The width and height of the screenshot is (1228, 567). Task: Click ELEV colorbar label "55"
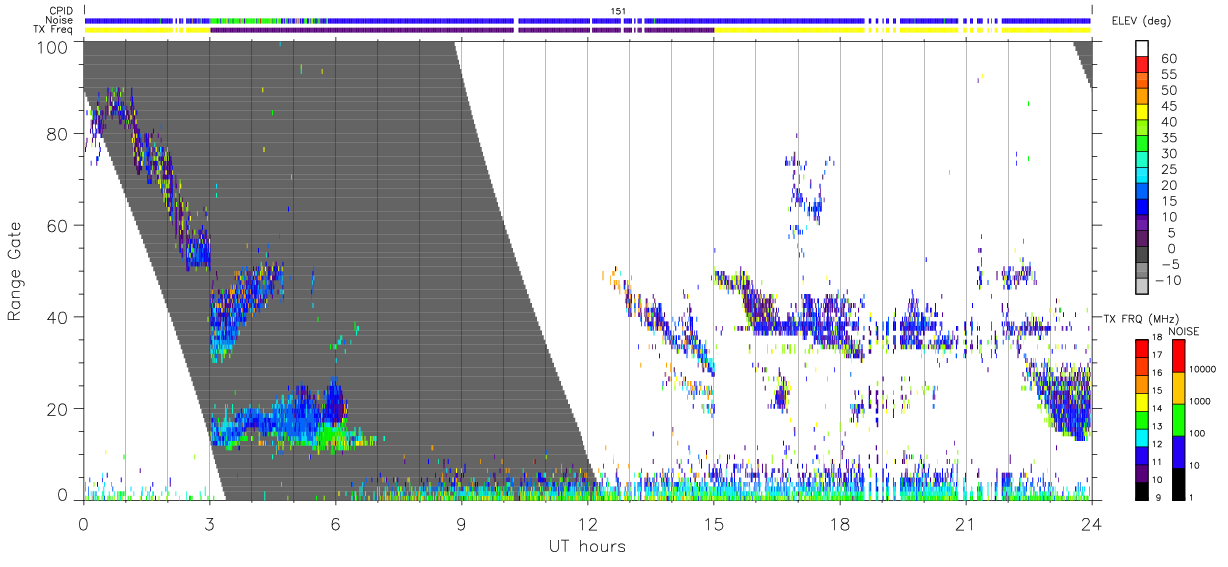click(x=1168, y=74)
